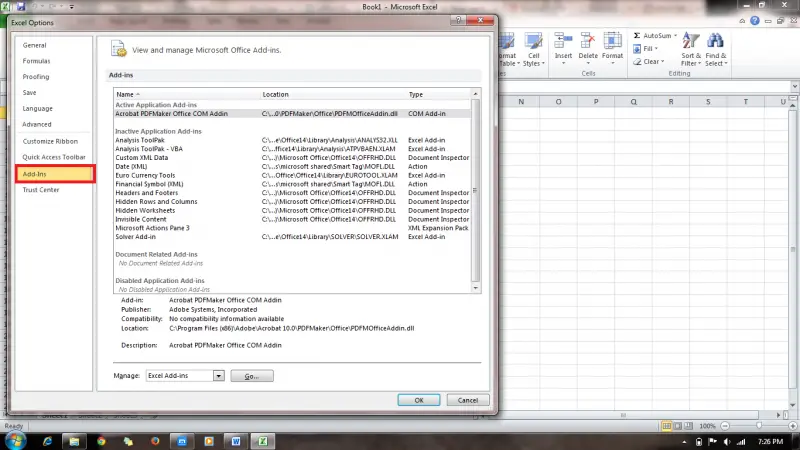Click the Delete cells icon in the ribbon
The width and height of the screenshot is (800, 450).
(588, 41)
